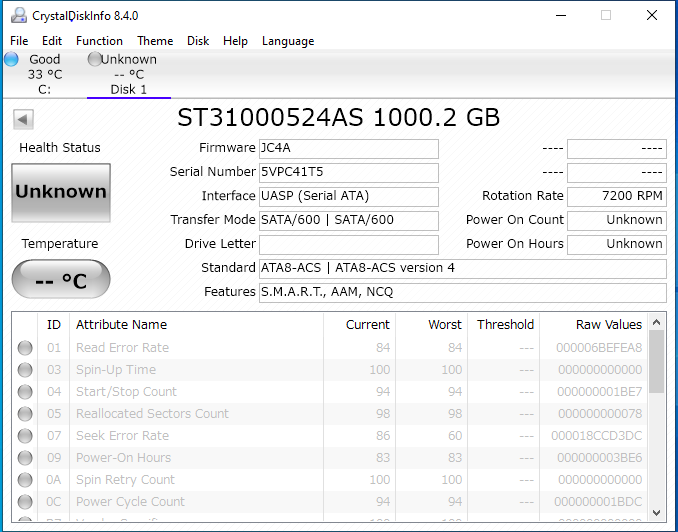Open the Disk menu

(x=198, y=41)
